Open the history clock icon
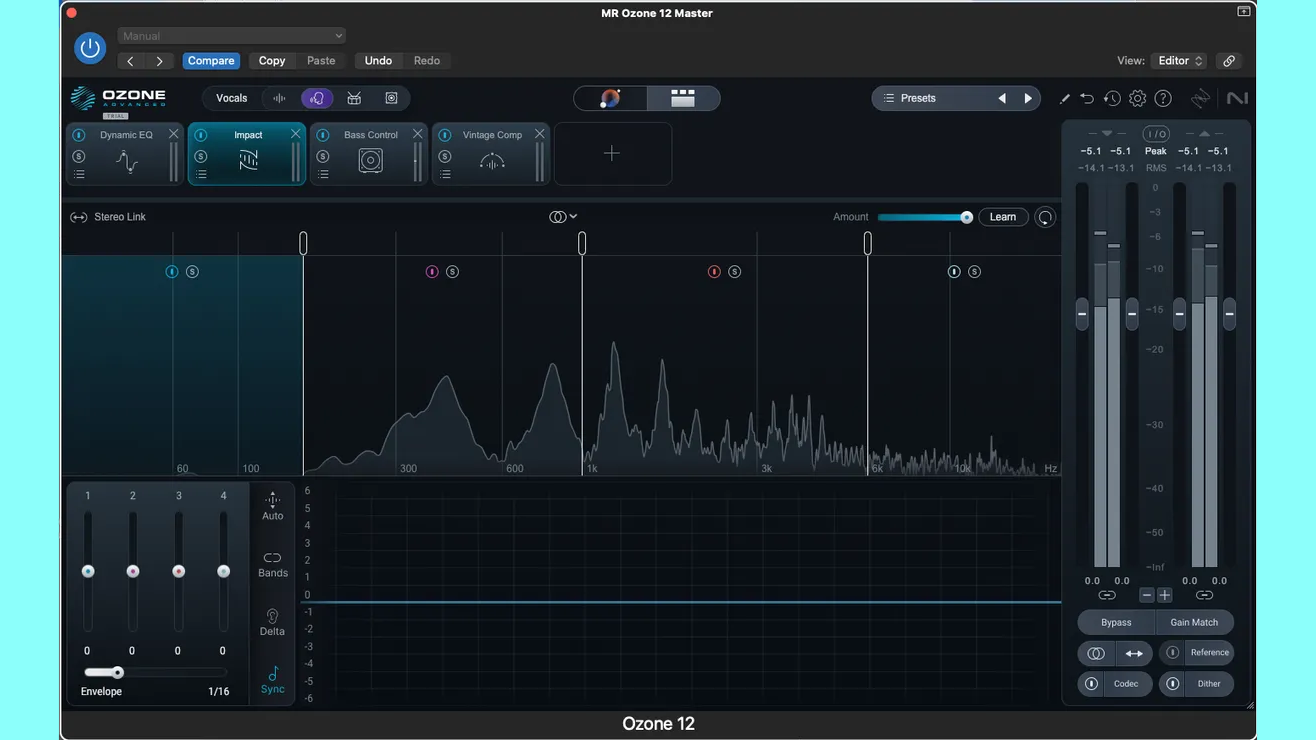The width and height of the screenshot is (1316, 740). pyautogui.click(x=1112, y=98)
